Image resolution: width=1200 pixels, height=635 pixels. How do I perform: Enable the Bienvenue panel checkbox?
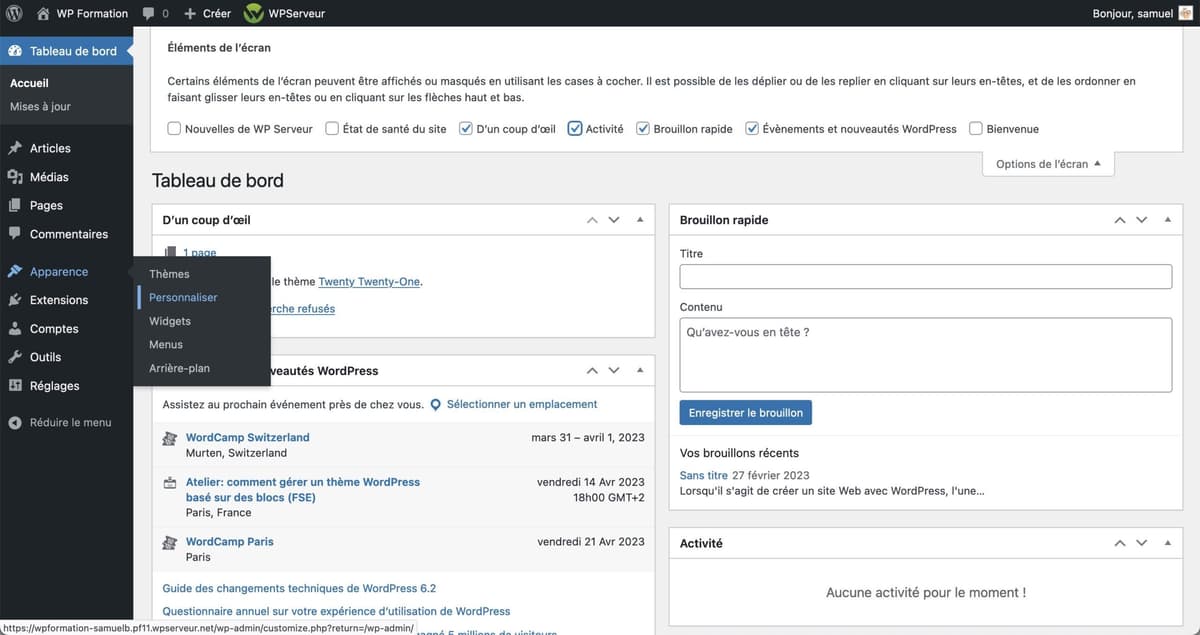[x=975, y=128]
